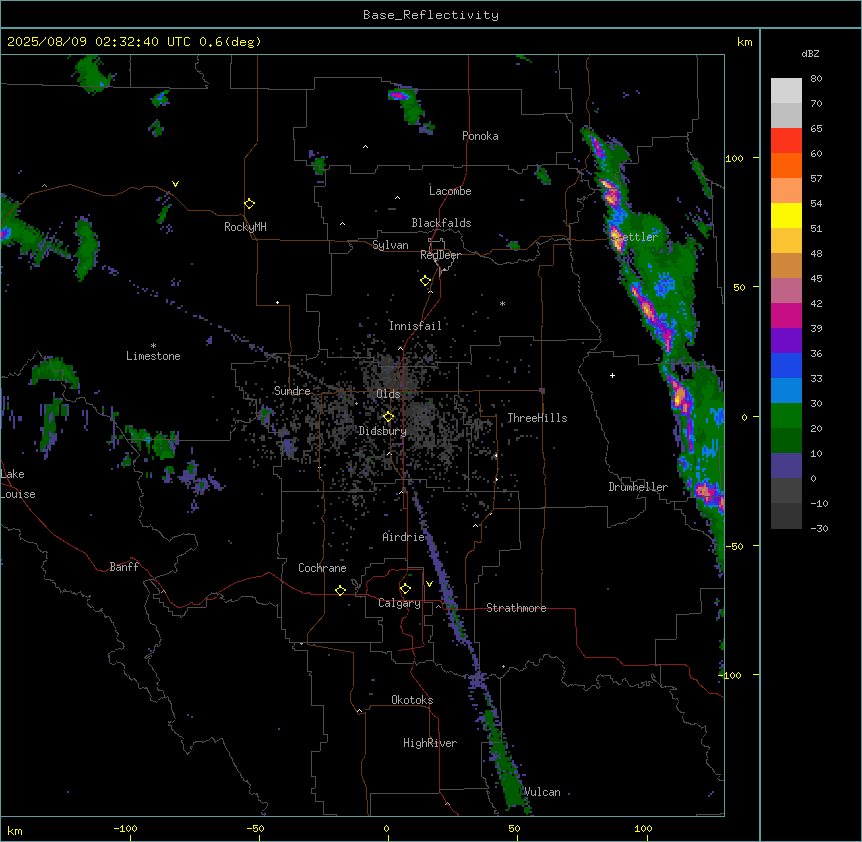Click the Blackfalds town label
Viewport: 862px width, 842px height.
tap(441, 223)
